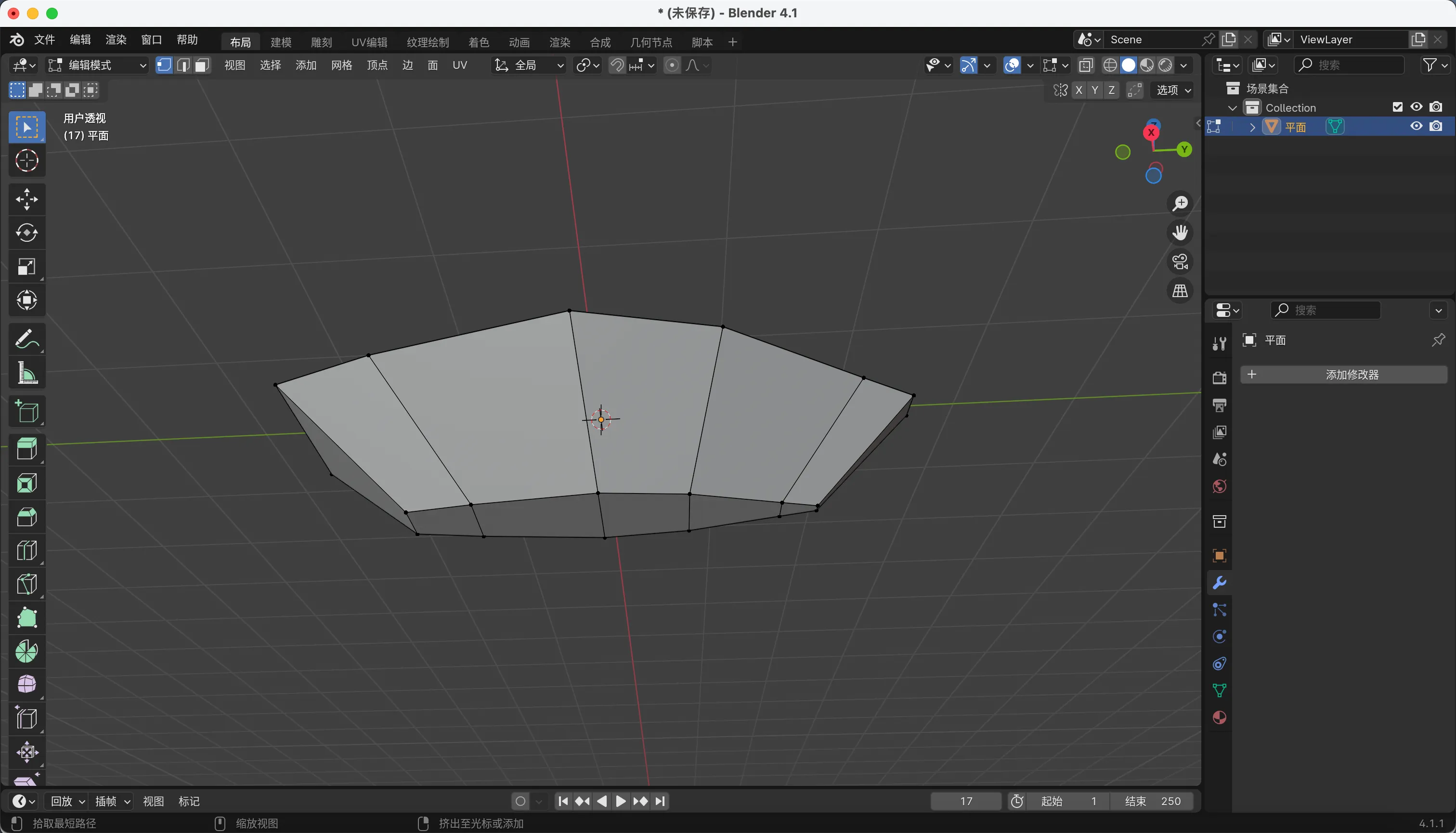Select the Move tool in toolbar

tap(26, 199)
